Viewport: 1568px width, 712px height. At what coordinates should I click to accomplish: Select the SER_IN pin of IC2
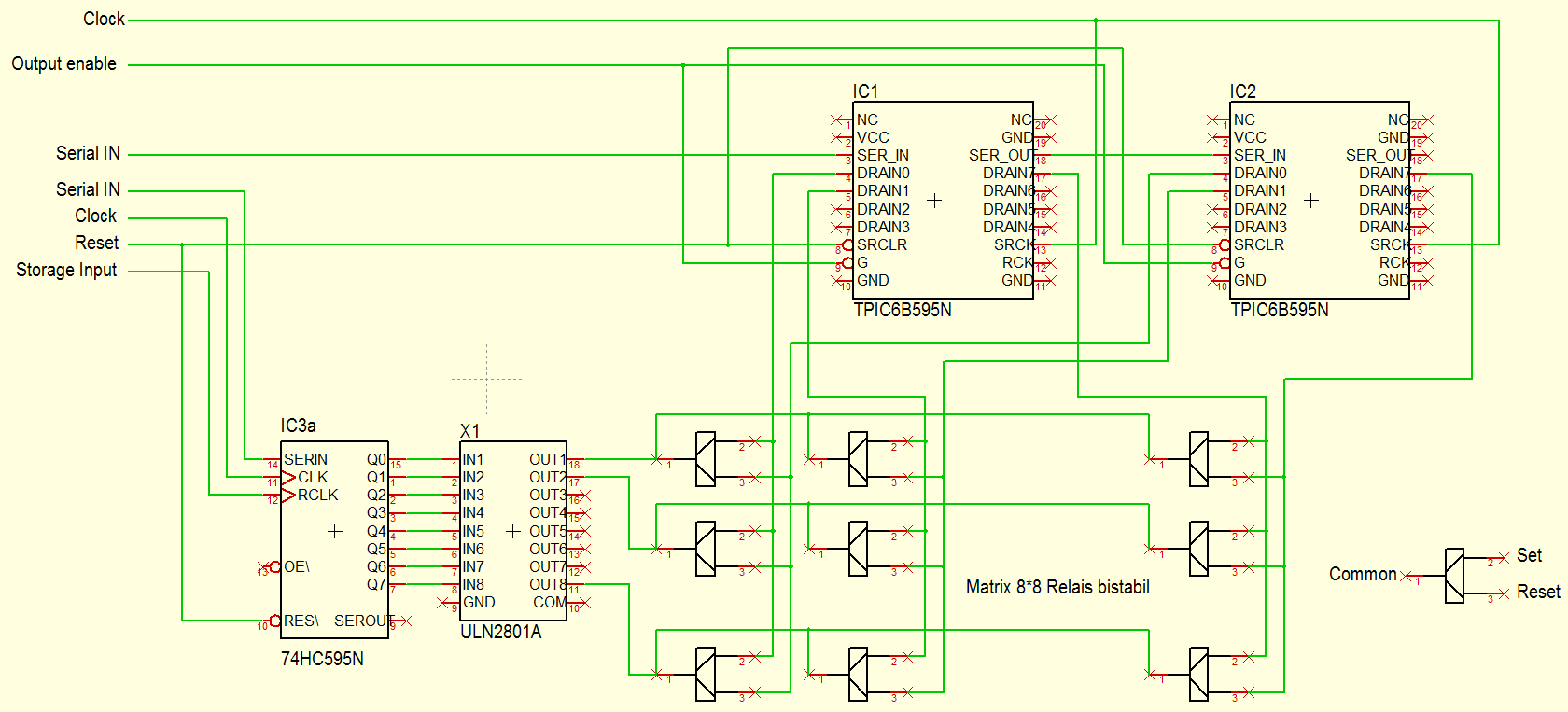[x=1260, y=155]
